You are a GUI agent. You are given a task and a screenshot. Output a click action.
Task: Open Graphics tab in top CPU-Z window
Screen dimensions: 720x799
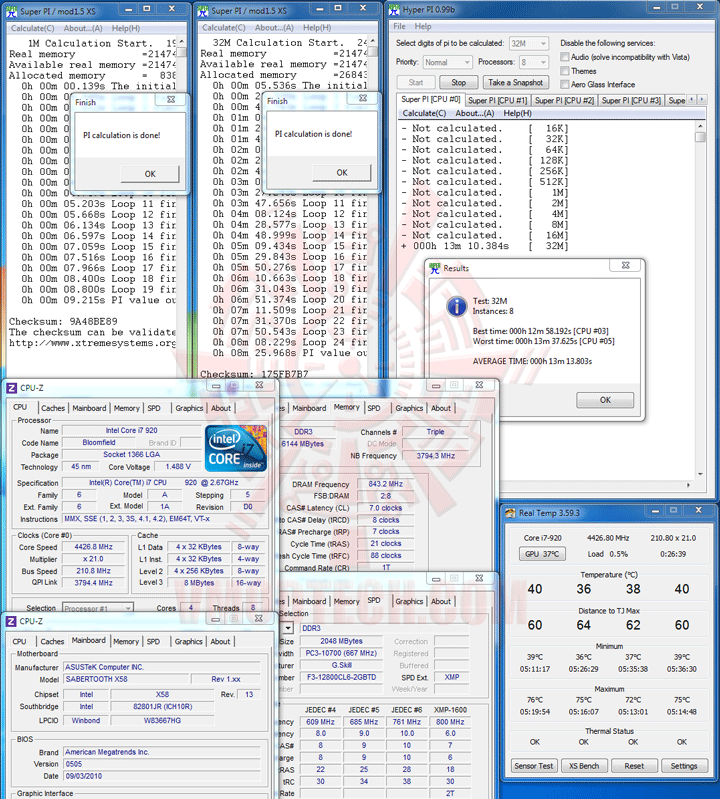(189, 408)
